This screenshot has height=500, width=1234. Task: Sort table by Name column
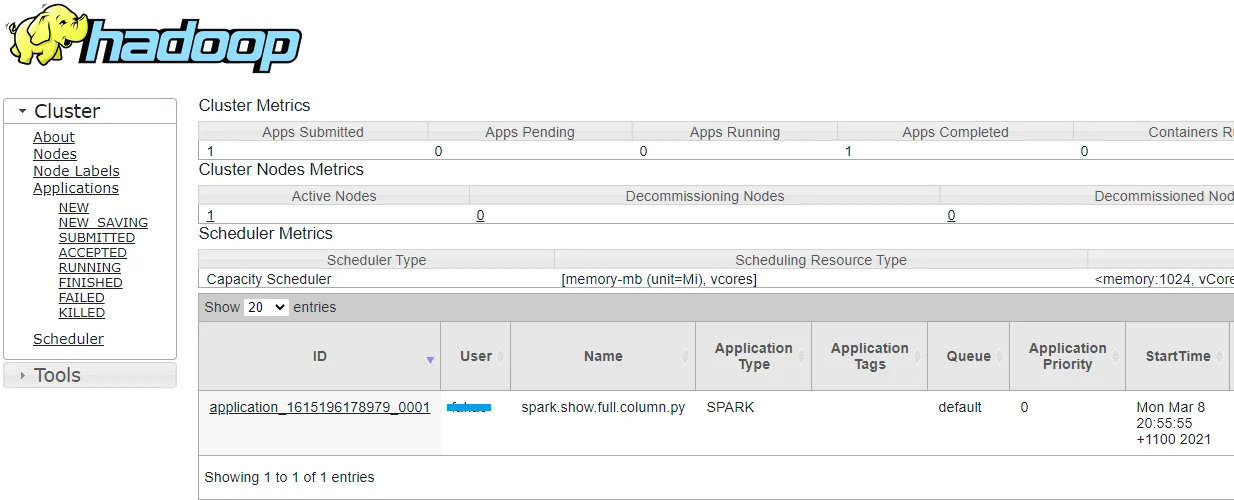pyautogui.click(x=603, y=356)
